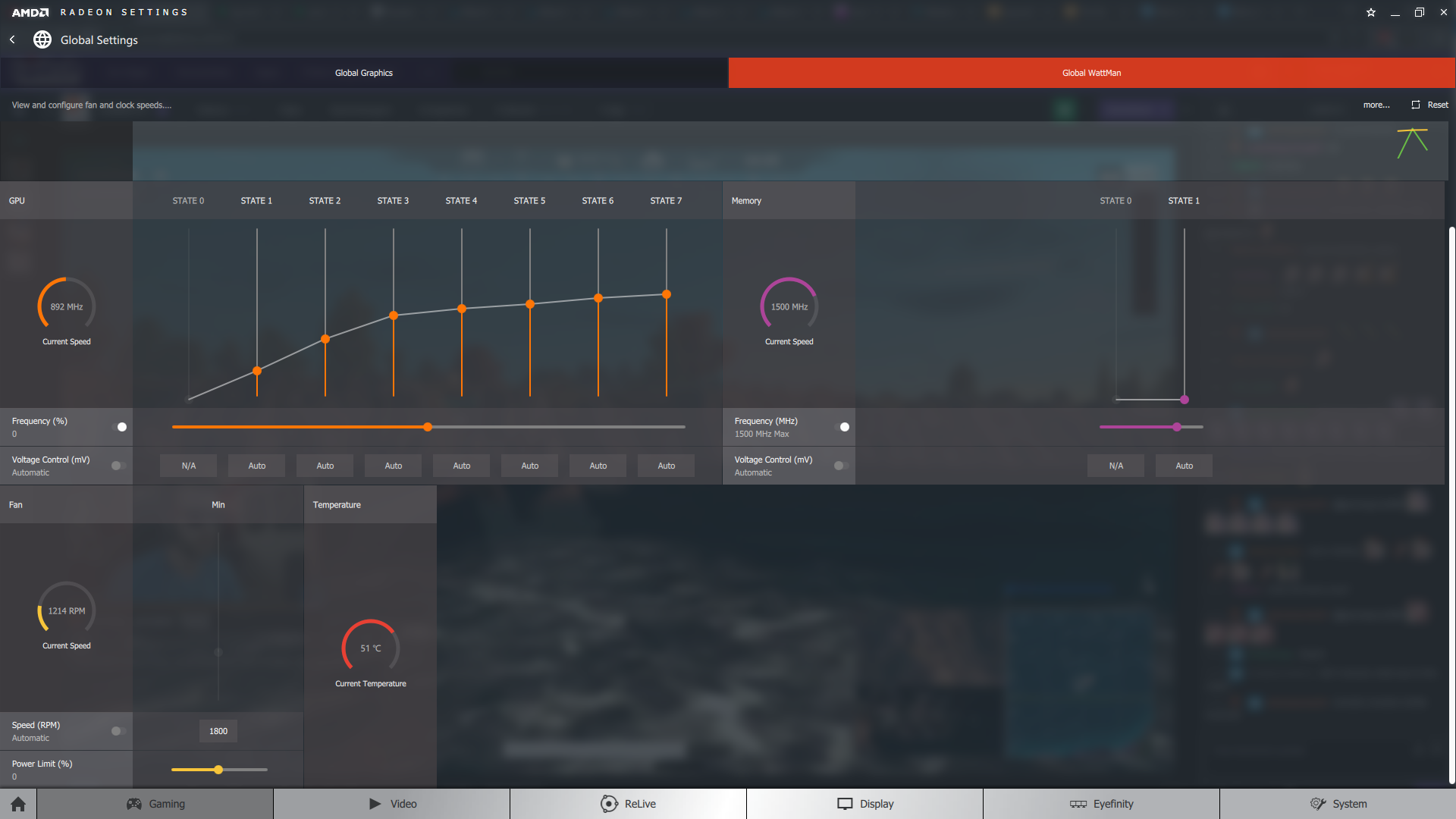This screenshot has height=819, width=1456.
Task: Go back using the back arrow
Action: tap(12, 39)
